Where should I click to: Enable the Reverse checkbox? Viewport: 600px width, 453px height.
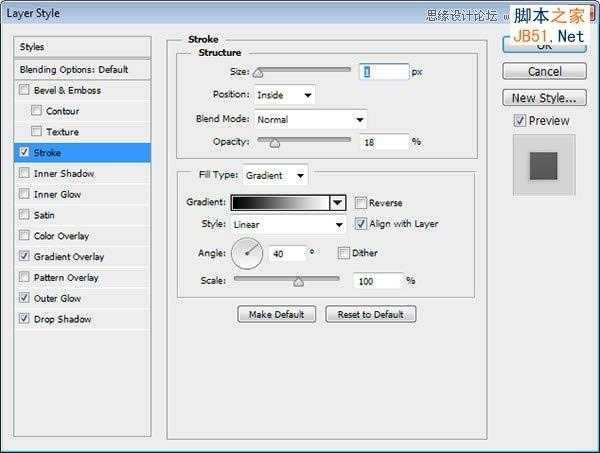pos(360,203)
